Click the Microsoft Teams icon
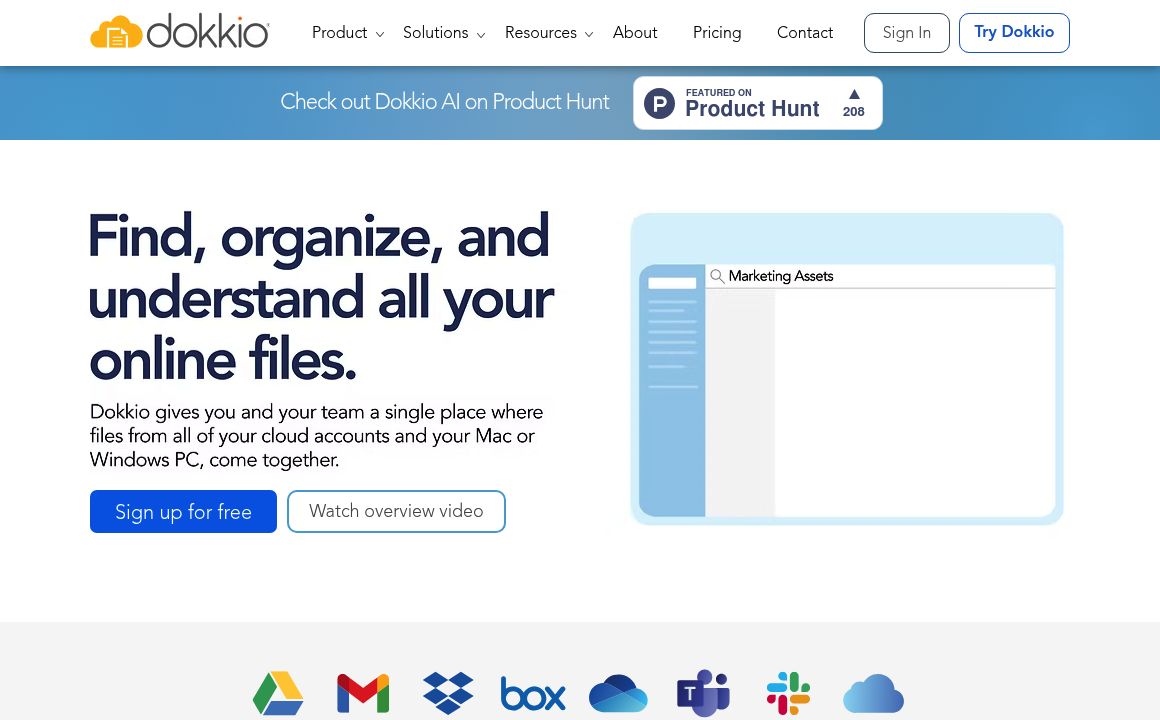Image resolution: width=1160 pixels, height=720 pixels. (703, 693)
